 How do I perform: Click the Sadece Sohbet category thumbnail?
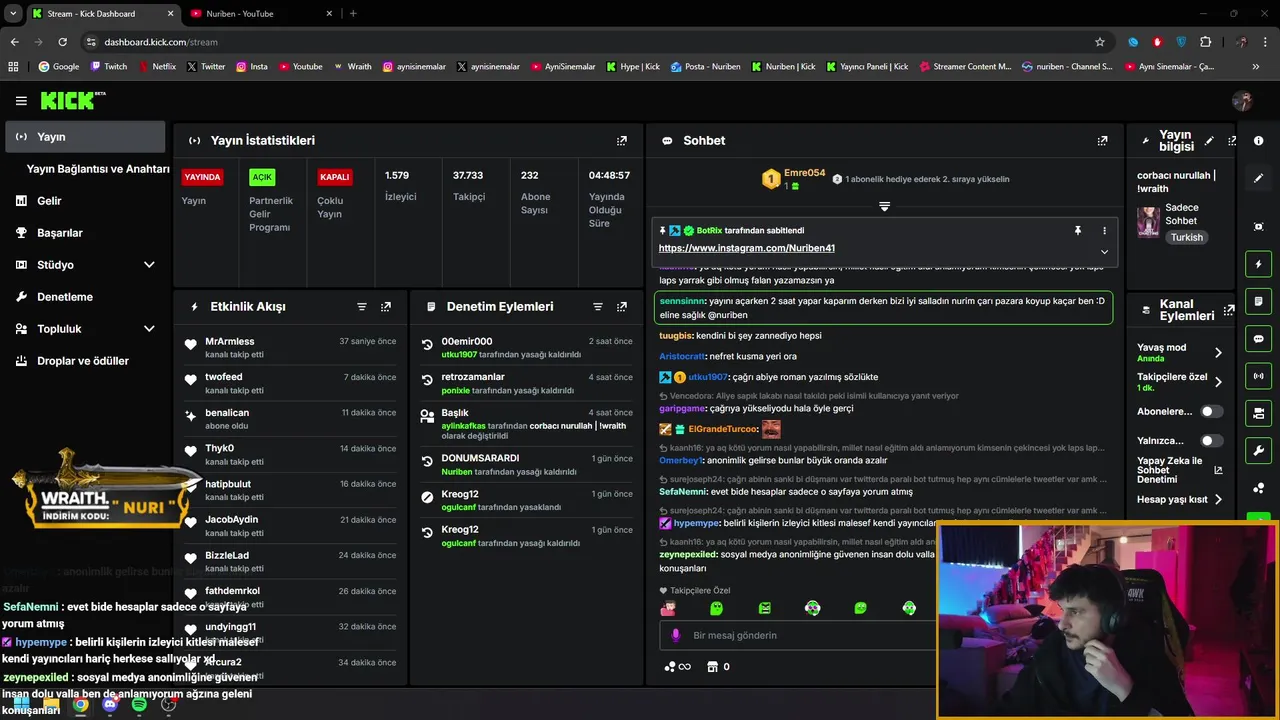point(1148,222)
